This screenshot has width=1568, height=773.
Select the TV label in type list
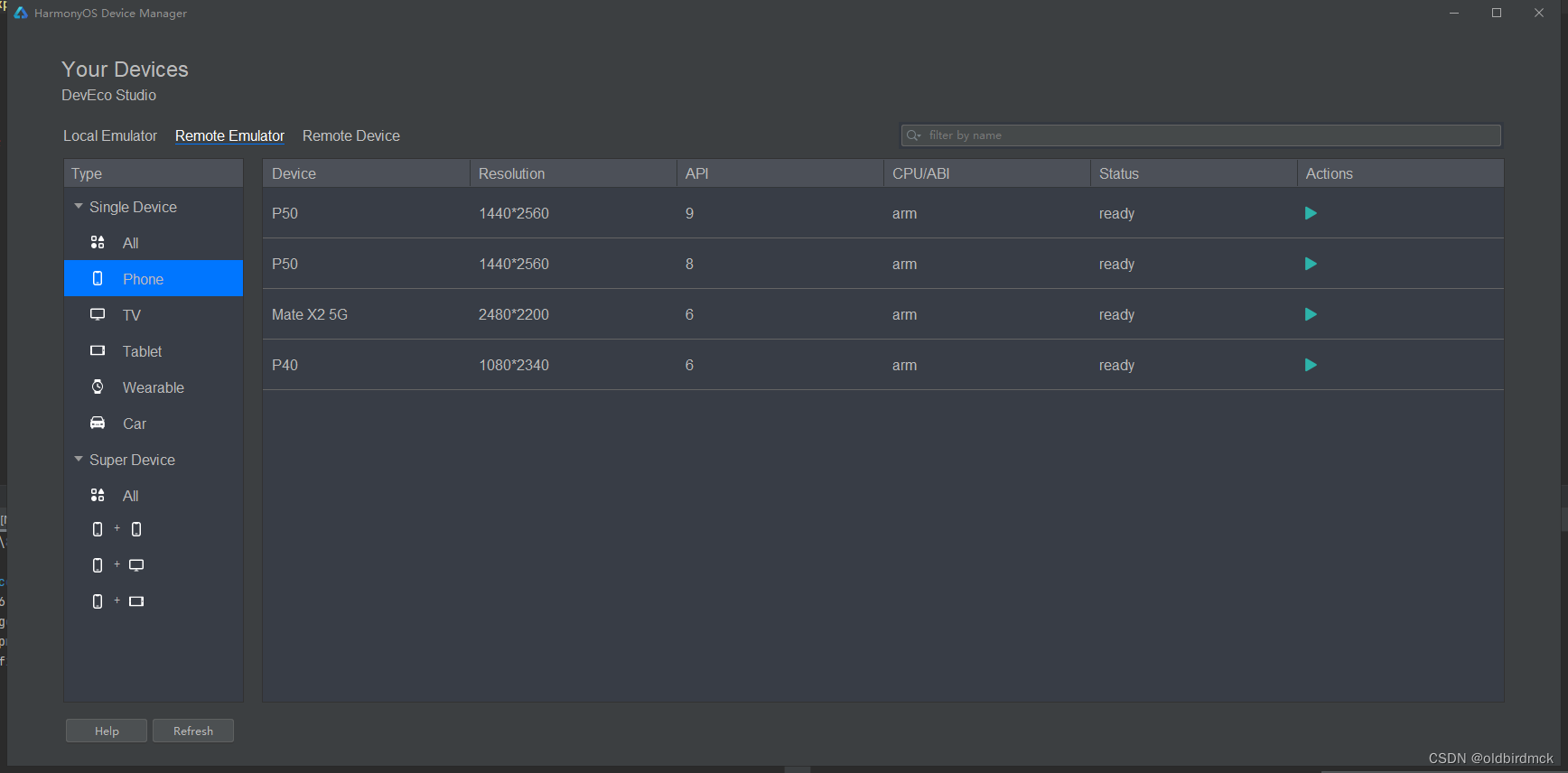(132, 315)
